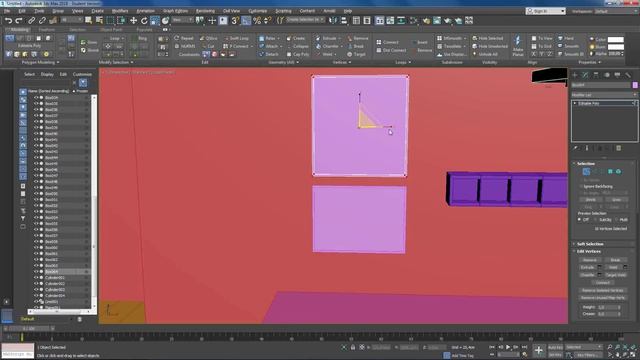Image resolution: width=640 pixels, height=360 pixels.
Task: Click the Zoom navigation icon
Action: pyautogui.click(x=609, y=347)
